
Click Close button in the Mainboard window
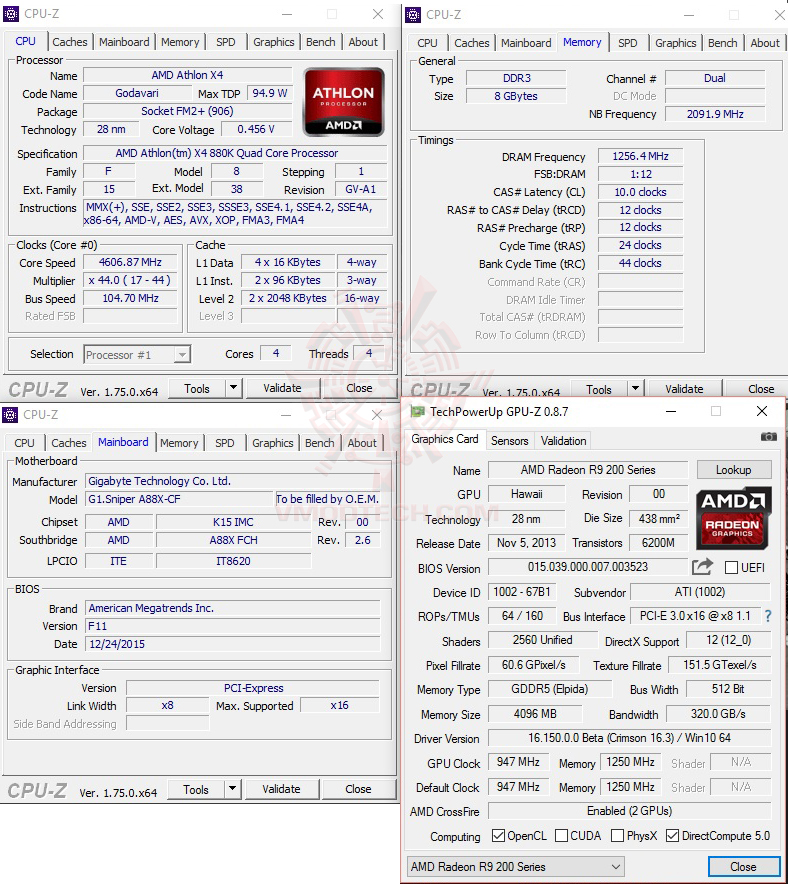(x=358, y=789)
